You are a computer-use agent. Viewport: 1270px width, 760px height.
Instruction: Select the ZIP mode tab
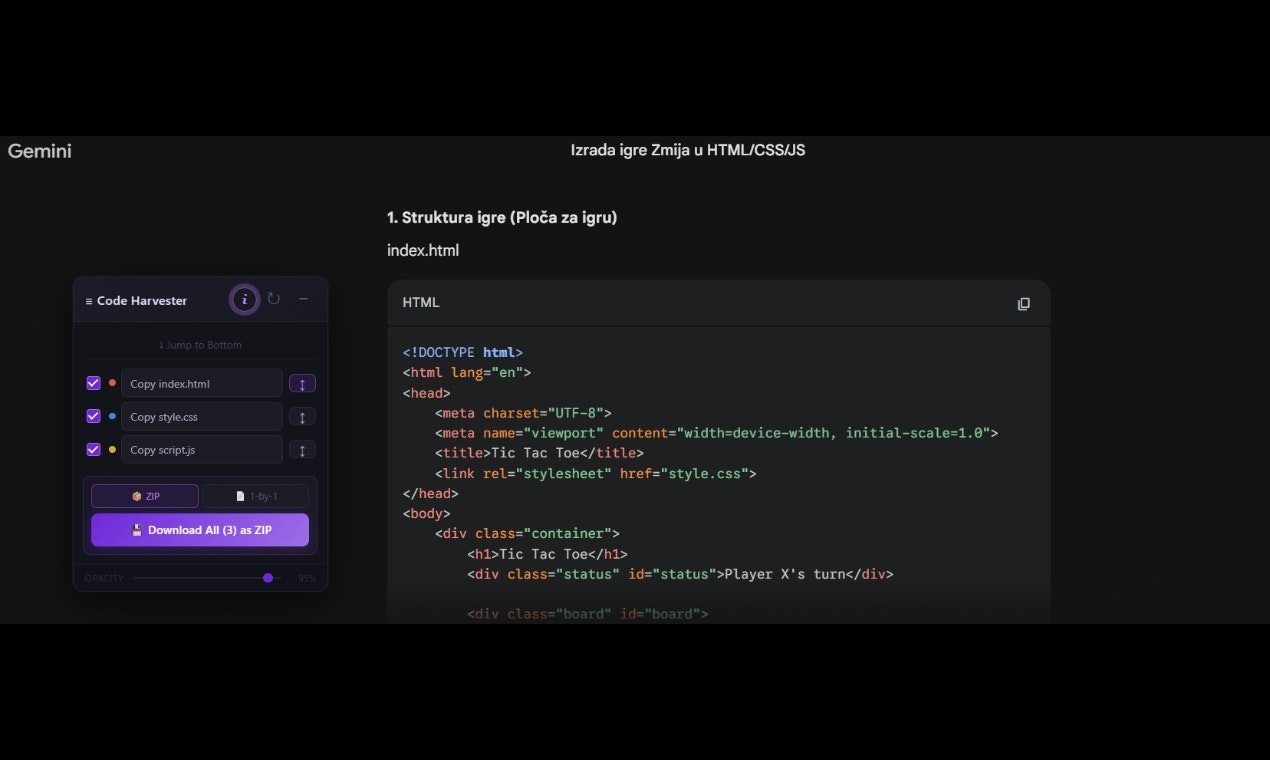coord(144,495)
